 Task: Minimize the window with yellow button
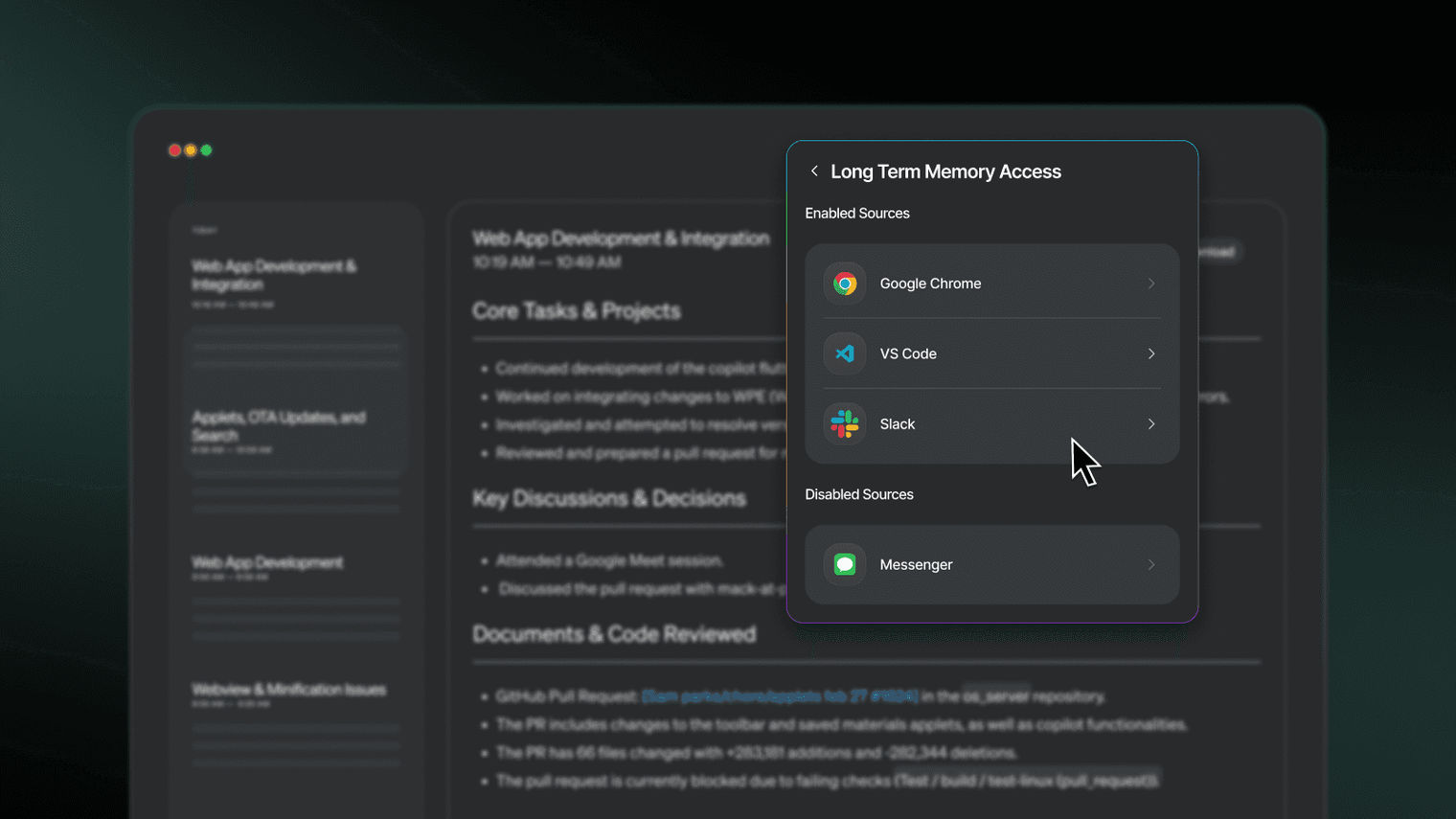click(191, 150)
